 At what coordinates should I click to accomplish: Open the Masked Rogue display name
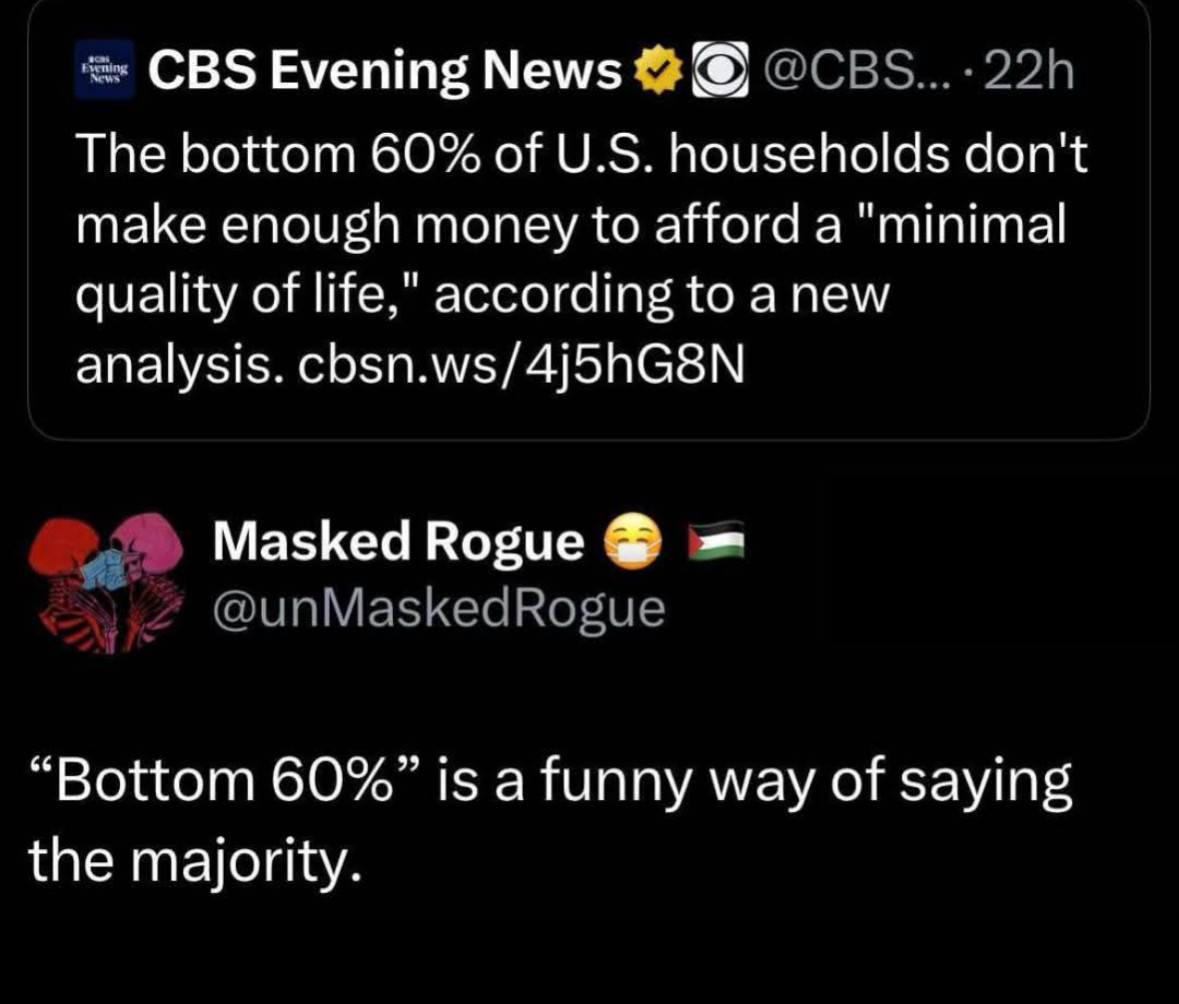399,541
